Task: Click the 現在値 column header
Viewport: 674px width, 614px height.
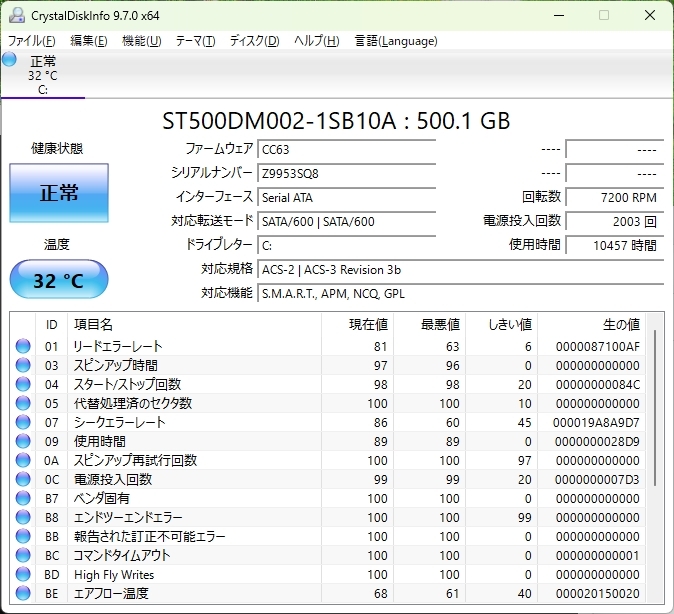Action: [x=357, y=324]
